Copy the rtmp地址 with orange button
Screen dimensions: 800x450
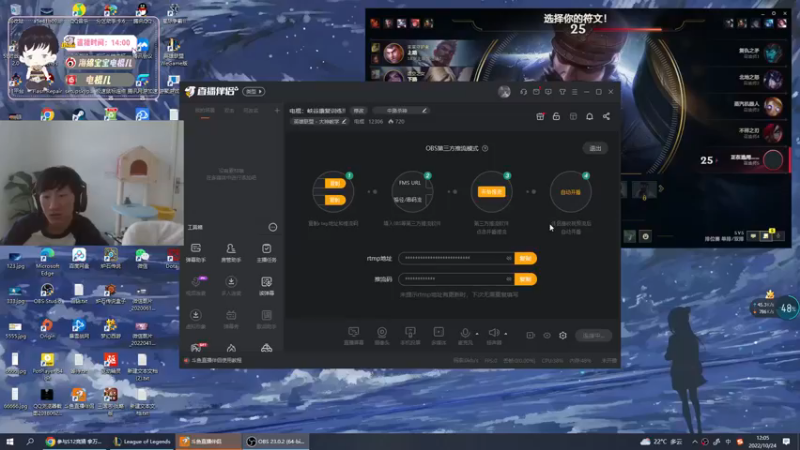pyautogui.click(x=526, y=258)
